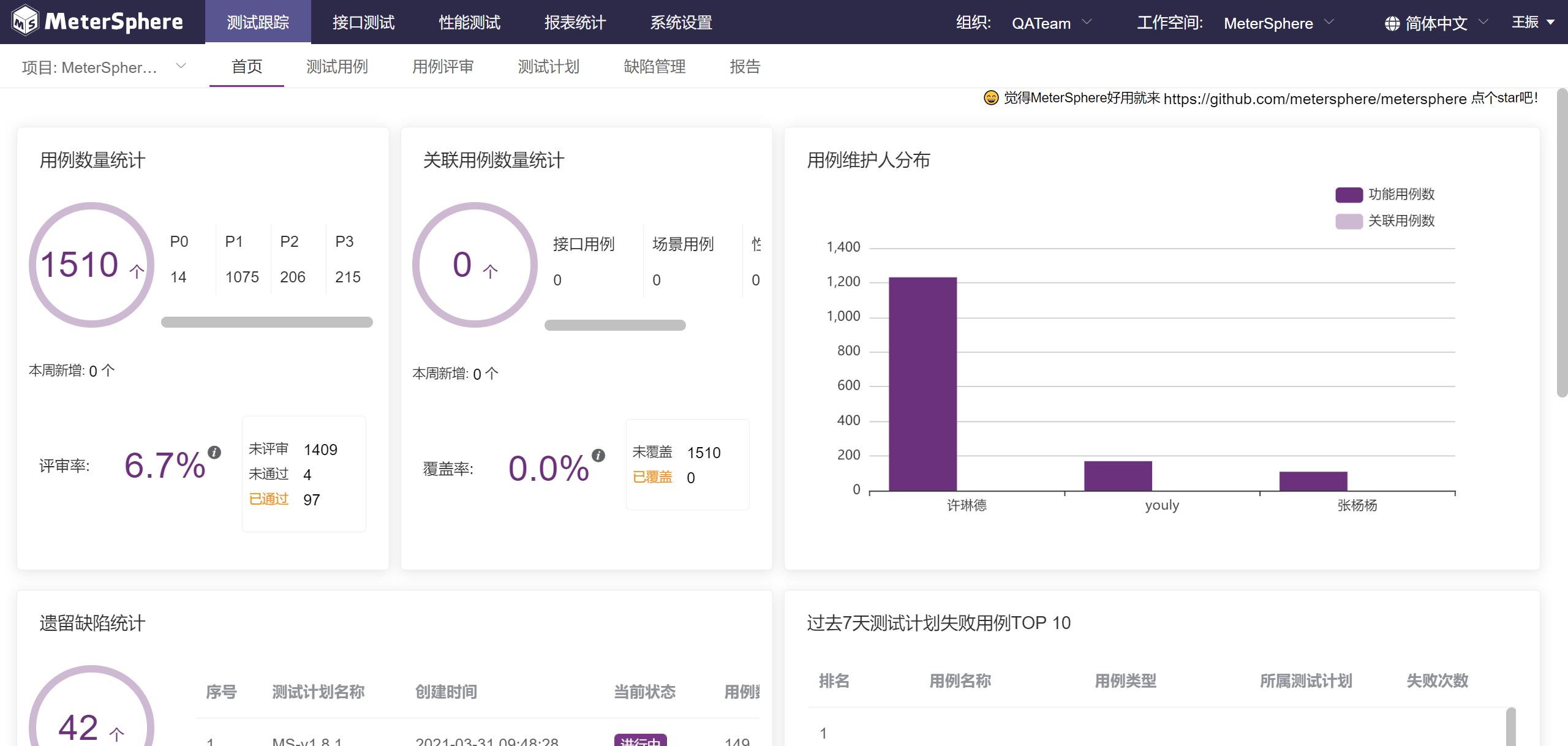This screenshot has width=1568, height=746.
Task: Go to the 测试用例 tab
Action: pos(337,66)
